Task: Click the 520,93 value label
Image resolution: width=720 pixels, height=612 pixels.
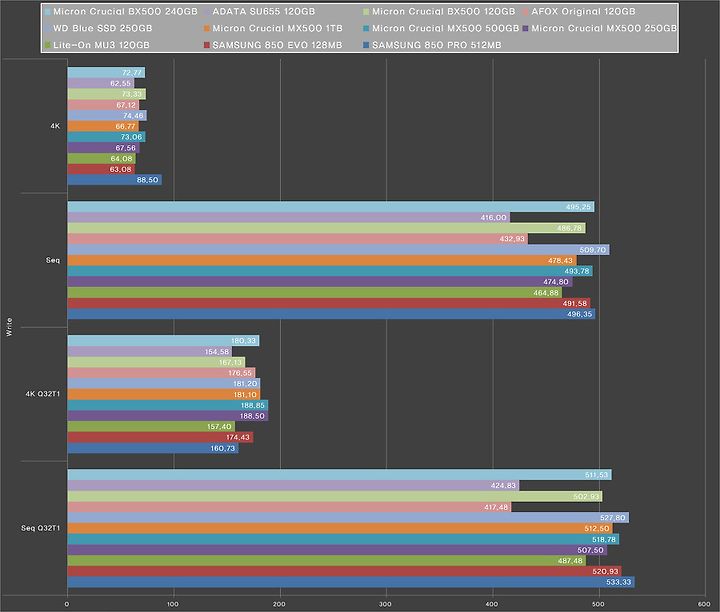Action: pos(606,572)
